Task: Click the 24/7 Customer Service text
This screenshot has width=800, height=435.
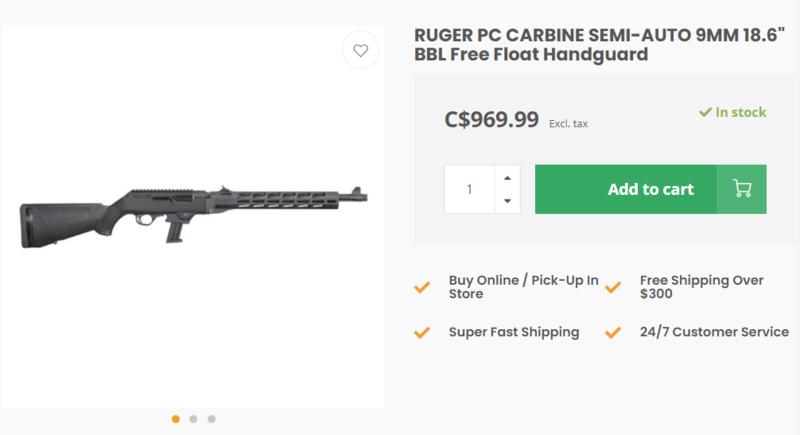Action: [712, 333]
